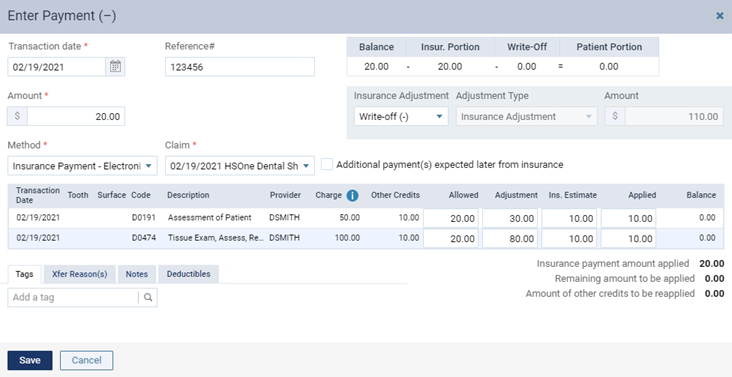Image resolution: width=732 pixels, height=377 pixels.
Task: Click Adjustment field showing 80.00
Action: pos(510,238)
